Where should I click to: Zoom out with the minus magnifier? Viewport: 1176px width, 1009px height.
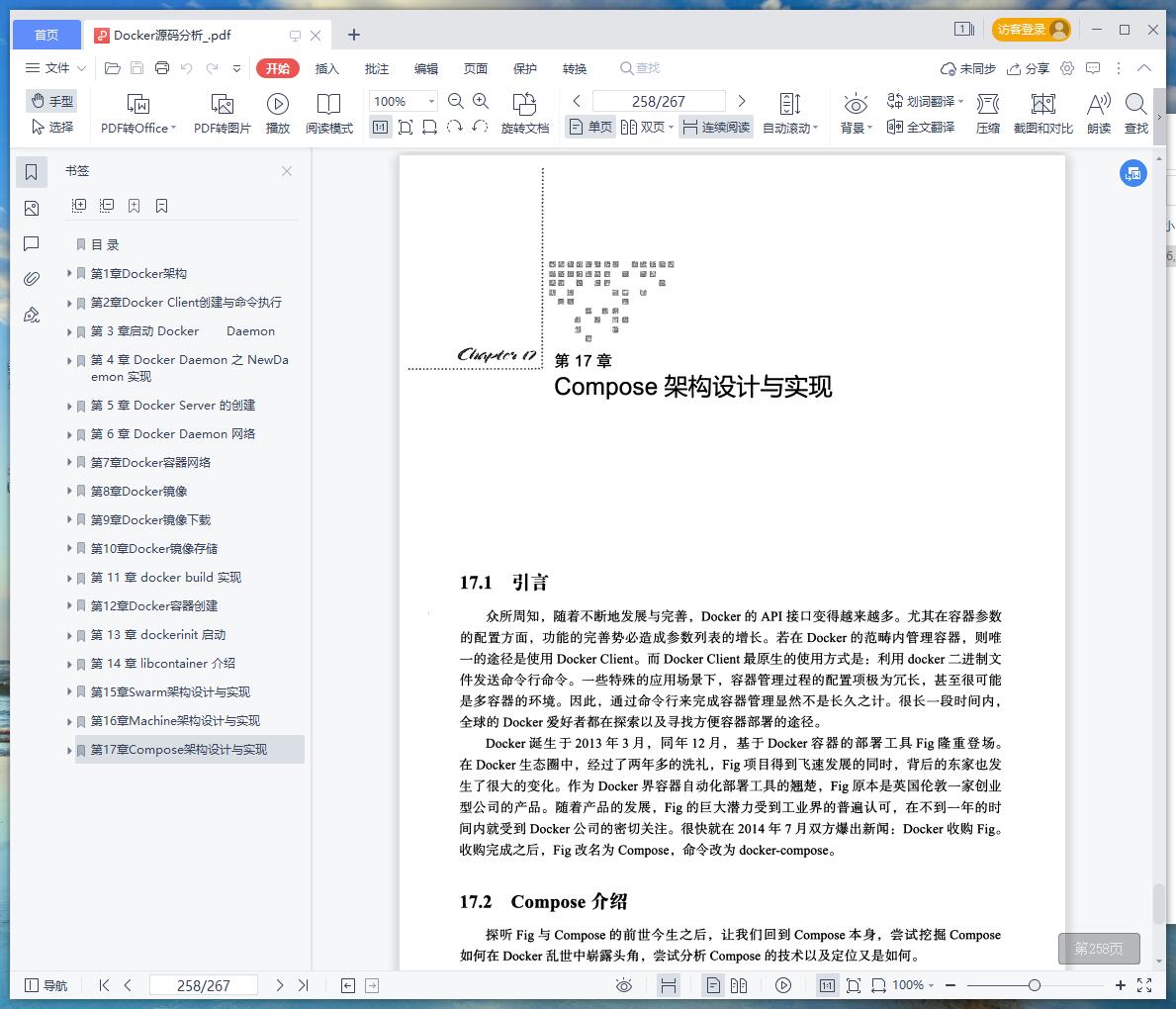tap(455, 101)
